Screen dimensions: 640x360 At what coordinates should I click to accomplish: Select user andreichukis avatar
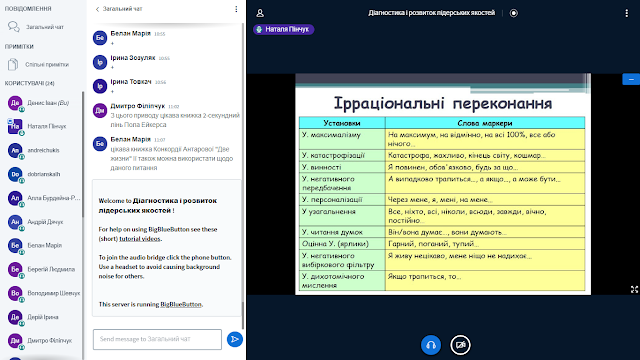(15, 150)
